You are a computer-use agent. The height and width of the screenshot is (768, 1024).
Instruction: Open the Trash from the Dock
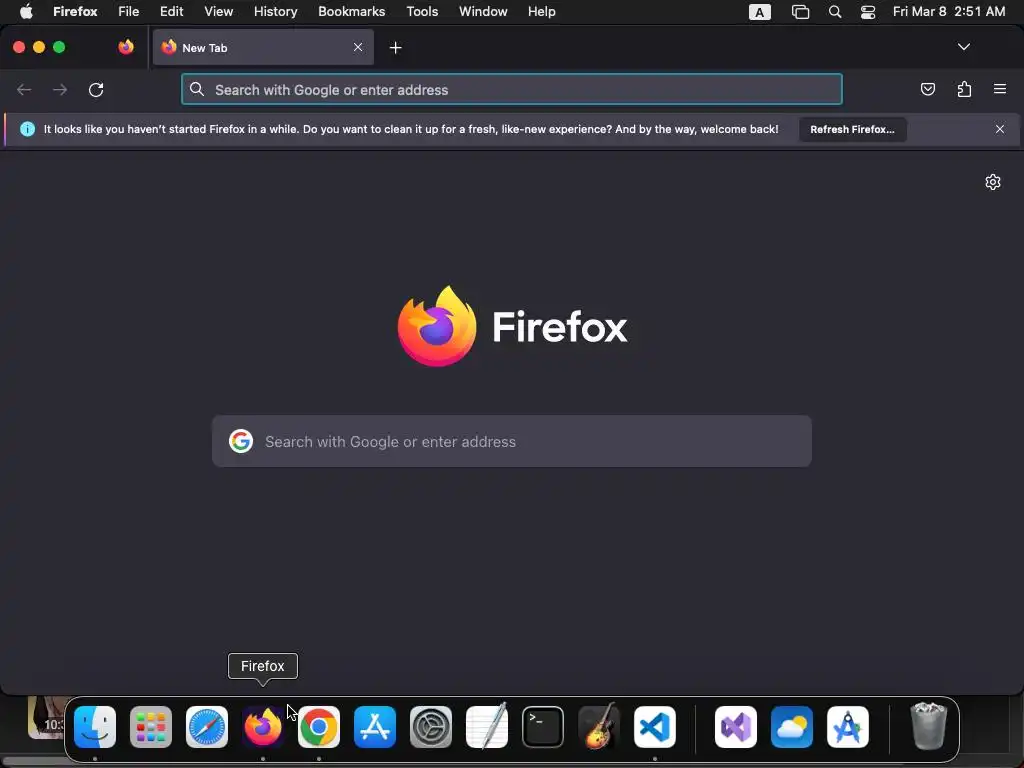tap(929, 726)
